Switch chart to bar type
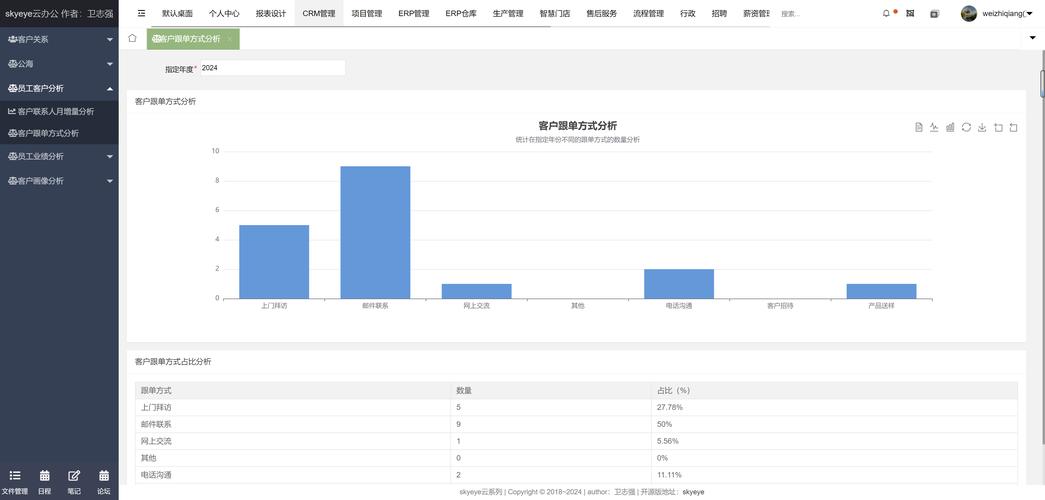The width and height of the screenshot is (1045, 500). tap(950, 127)
